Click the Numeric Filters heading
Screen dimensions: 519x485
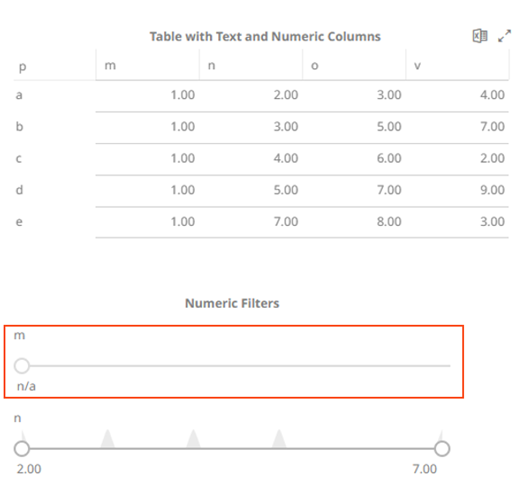click(232, 303)
